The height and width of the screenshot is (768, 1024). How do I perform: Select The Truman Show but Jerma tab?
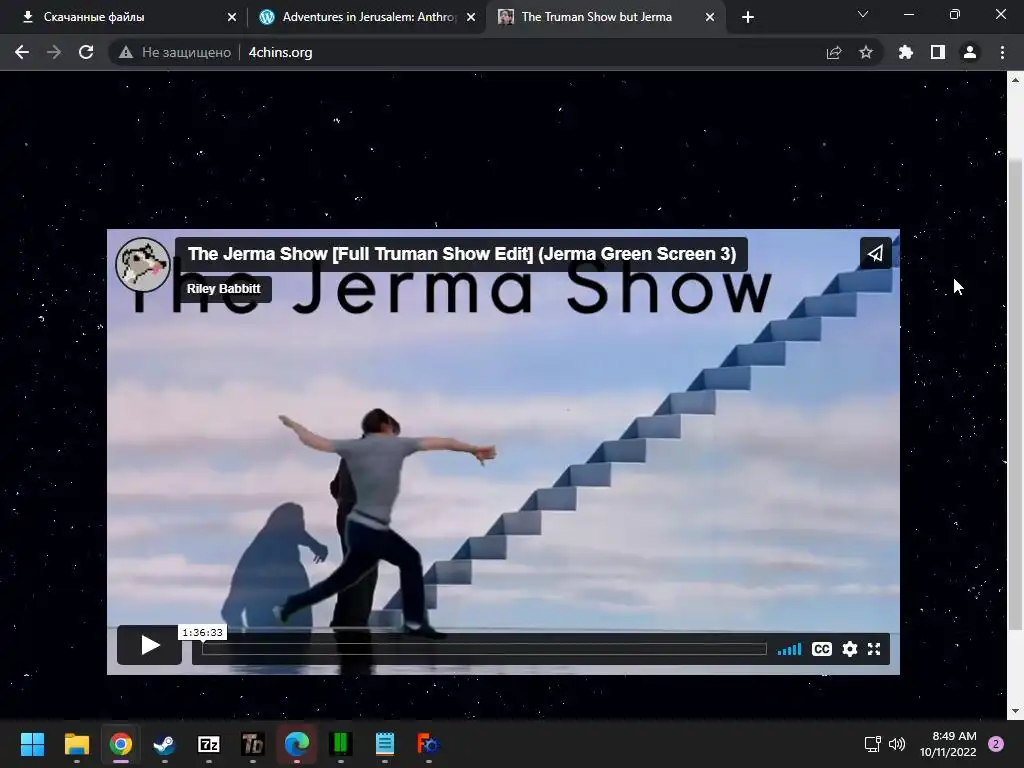(x=605, y=17)
